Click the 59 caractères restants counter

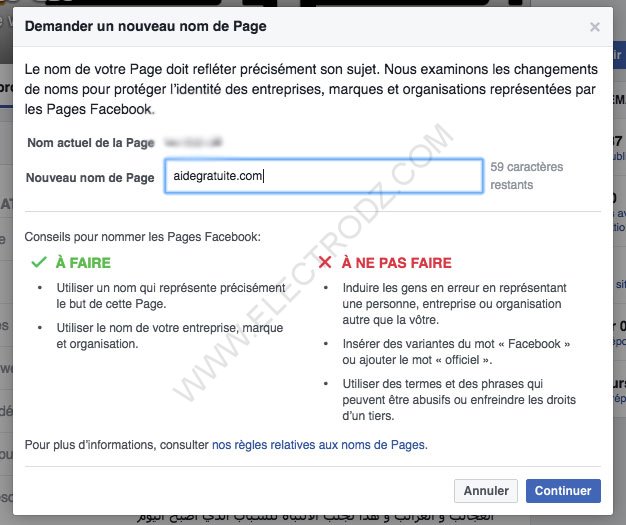click(527, 176)
